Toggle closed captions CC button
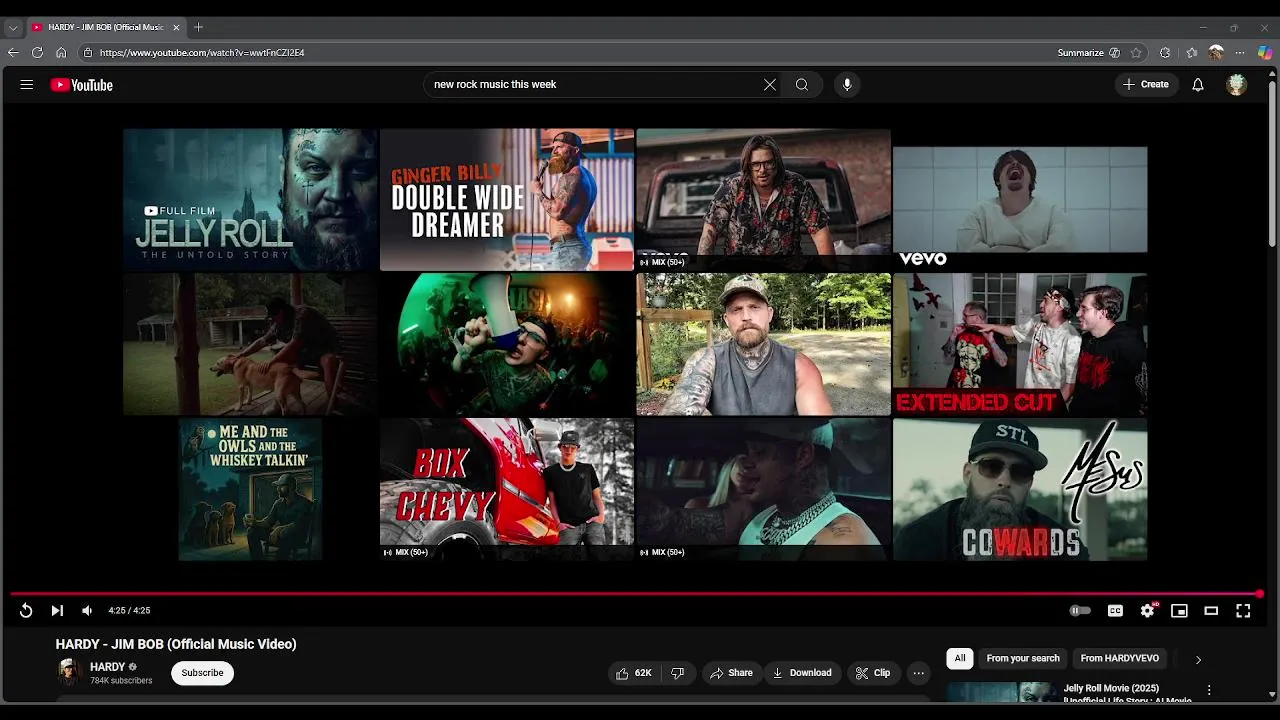 click(1115, 610)
